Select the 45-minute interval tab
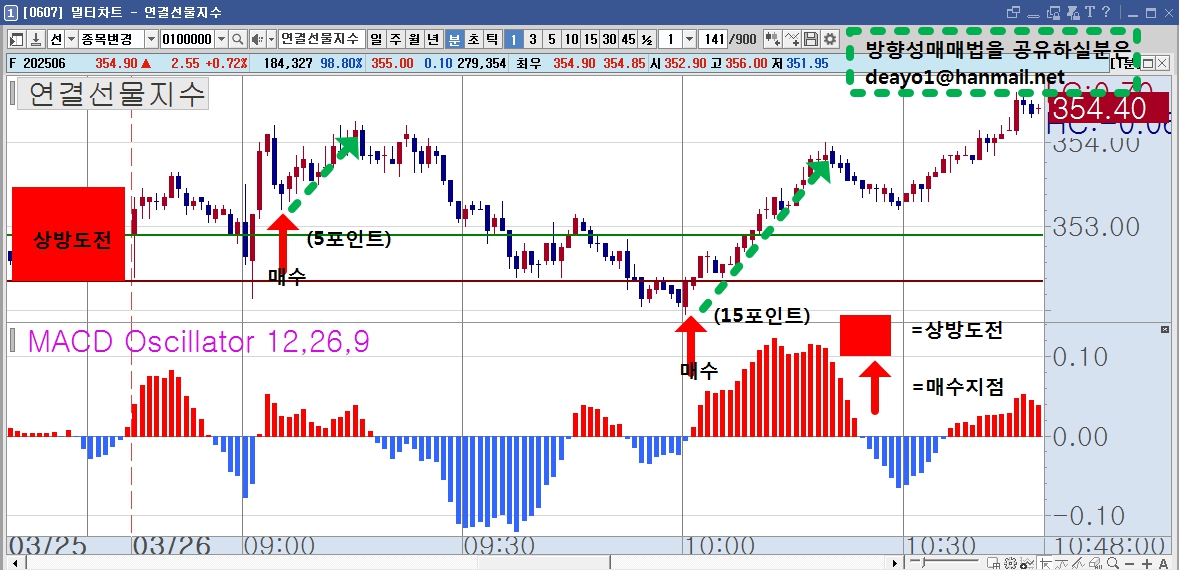 coord(629,39)
